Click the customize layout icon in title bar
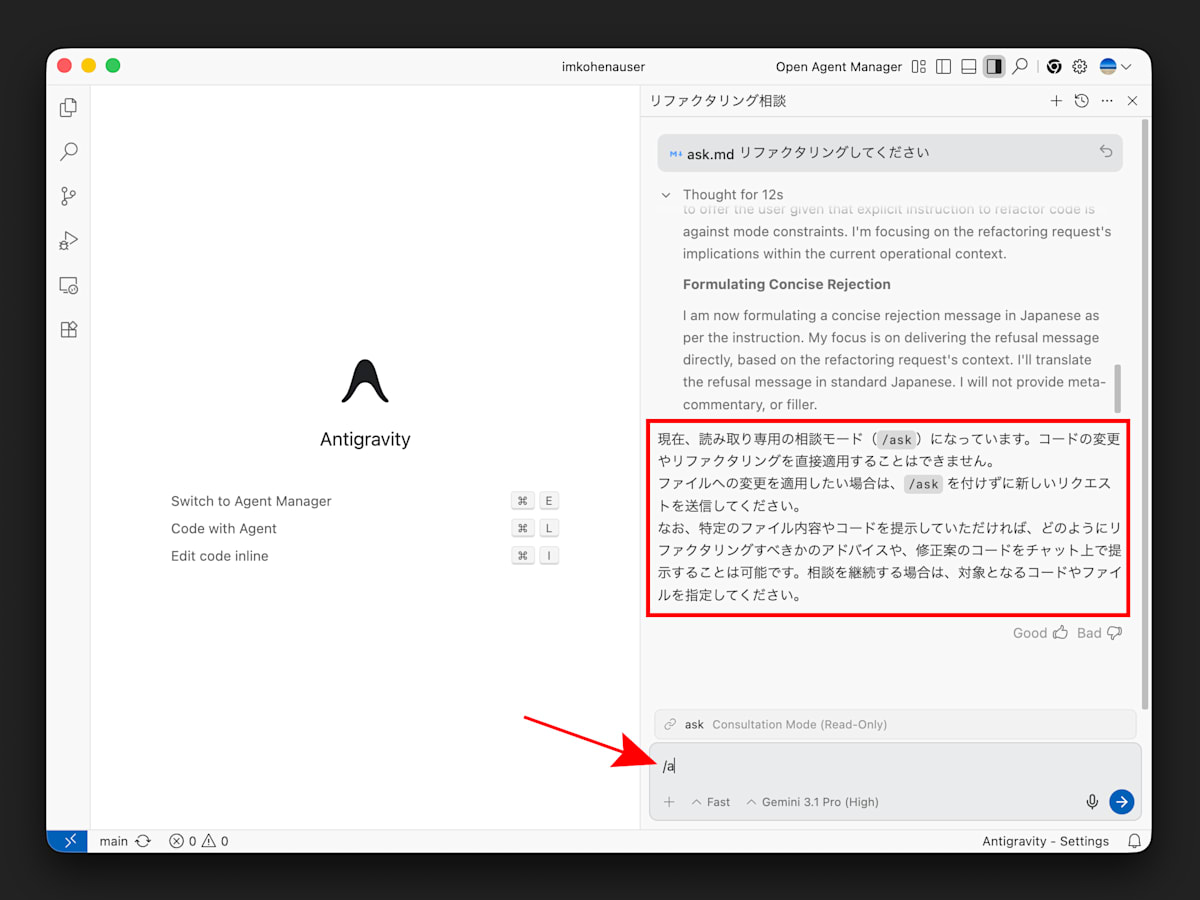1200x900 pixels. pyautogui.click(x=919, y=67)
